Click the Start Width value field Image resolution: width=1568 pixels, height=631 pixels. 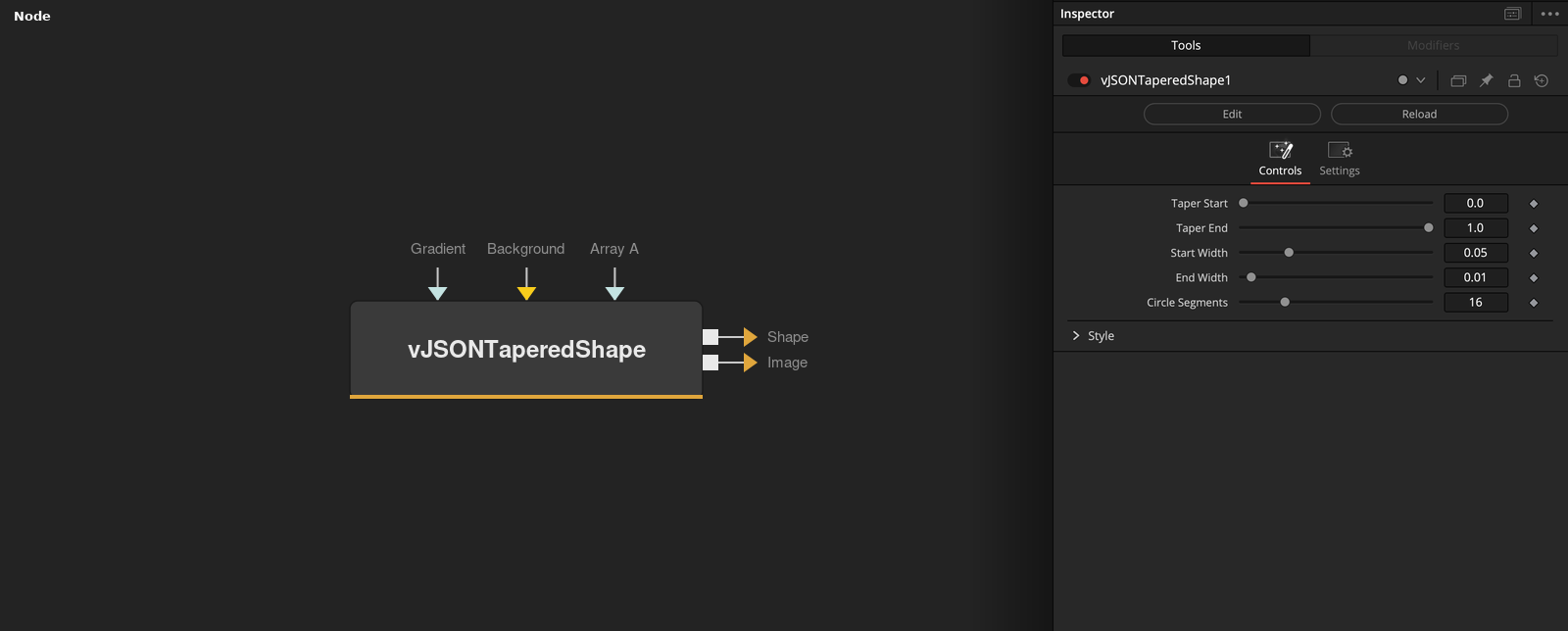pos(1476,253)
